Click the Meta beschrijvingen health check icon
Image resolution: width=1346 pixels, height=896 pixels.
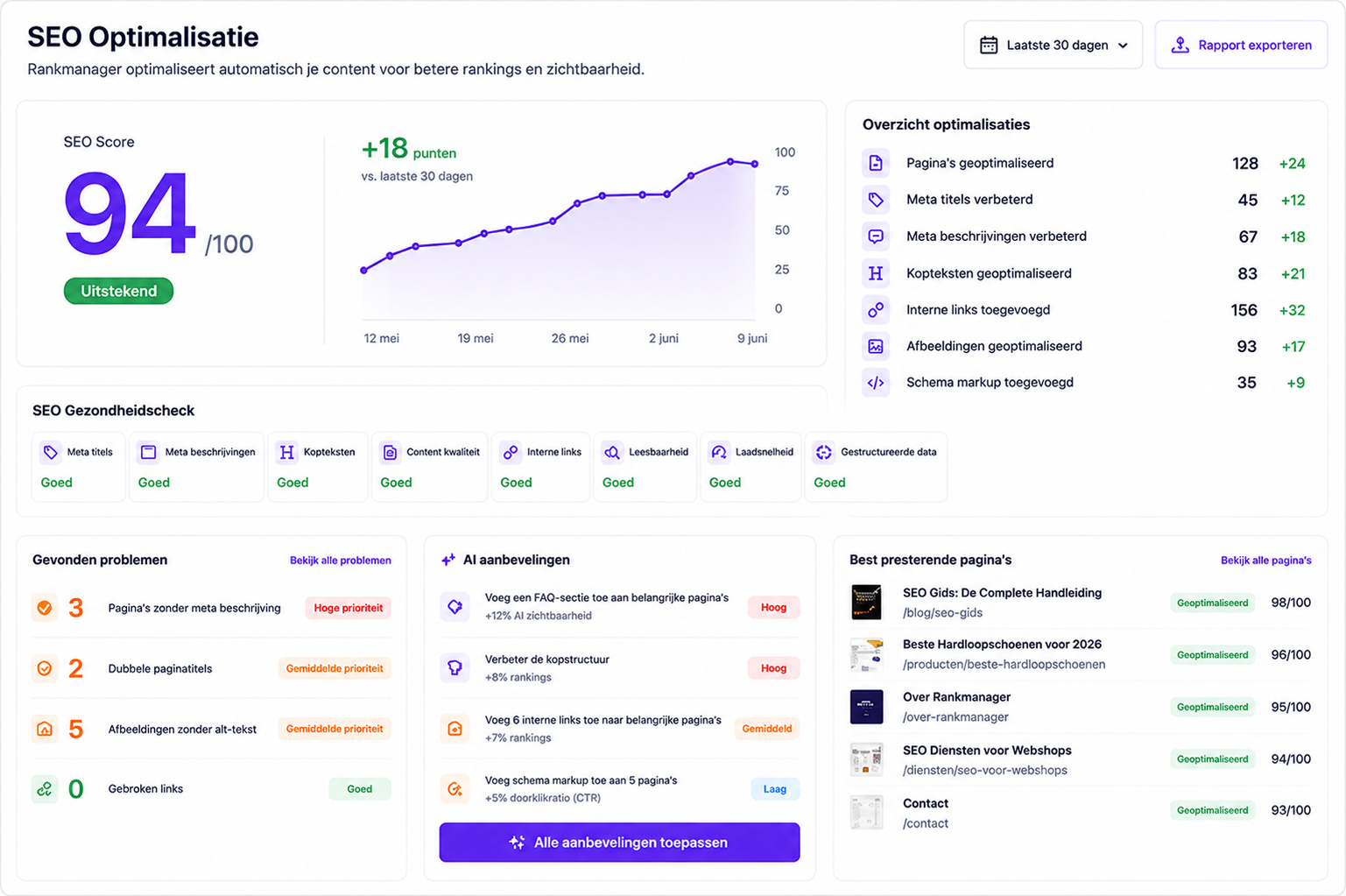tap(149, 453)
